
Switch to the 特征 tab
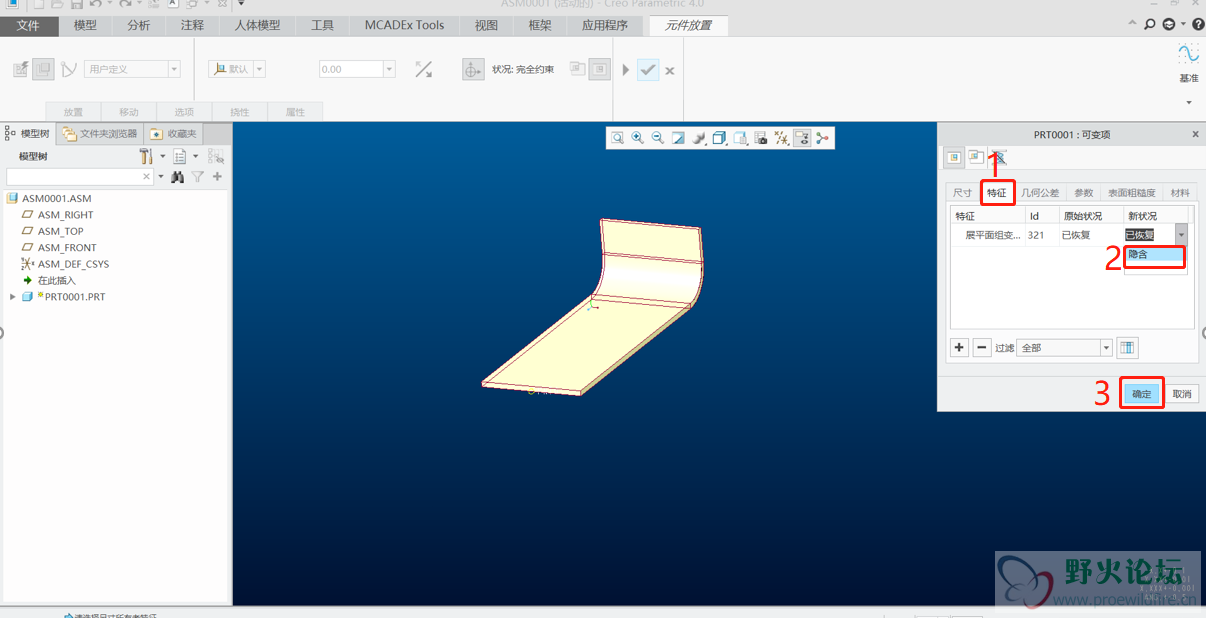996,193
